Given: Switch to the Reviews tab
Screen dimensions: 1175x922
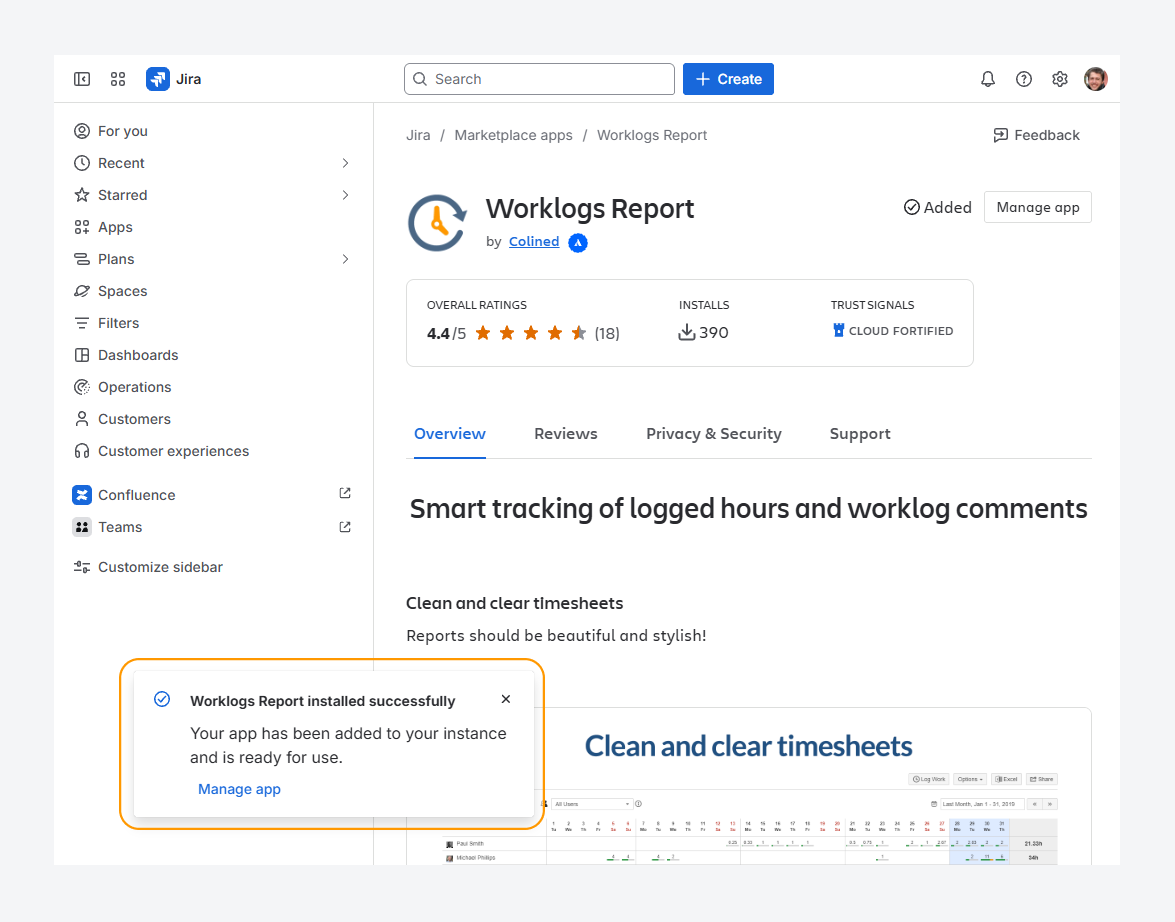Looking at the screenshot, I should 566,434.
